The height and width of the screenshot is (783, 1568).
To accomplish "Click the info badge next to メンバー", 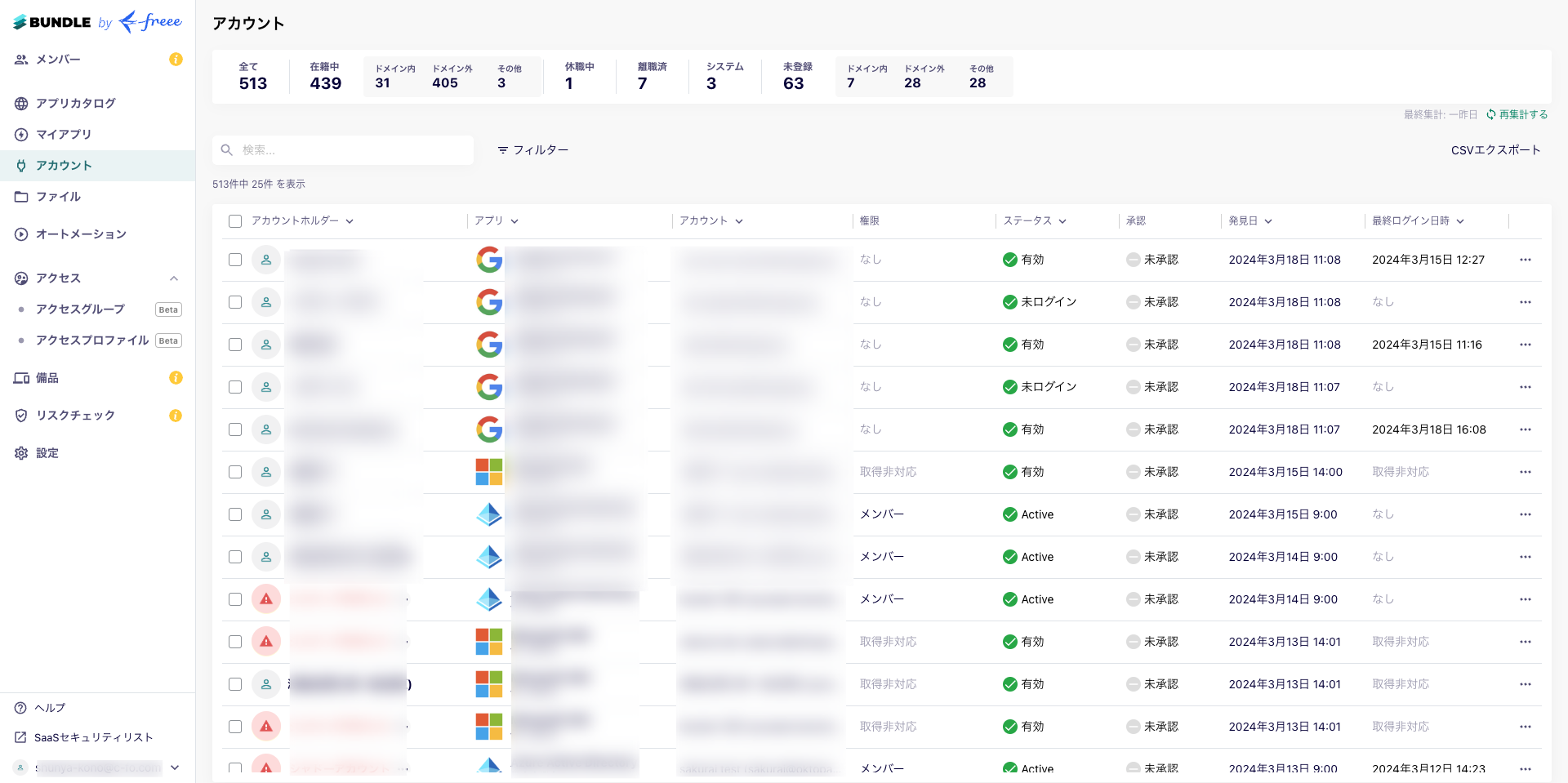I will pyautogui.click(x=176, y=60).
